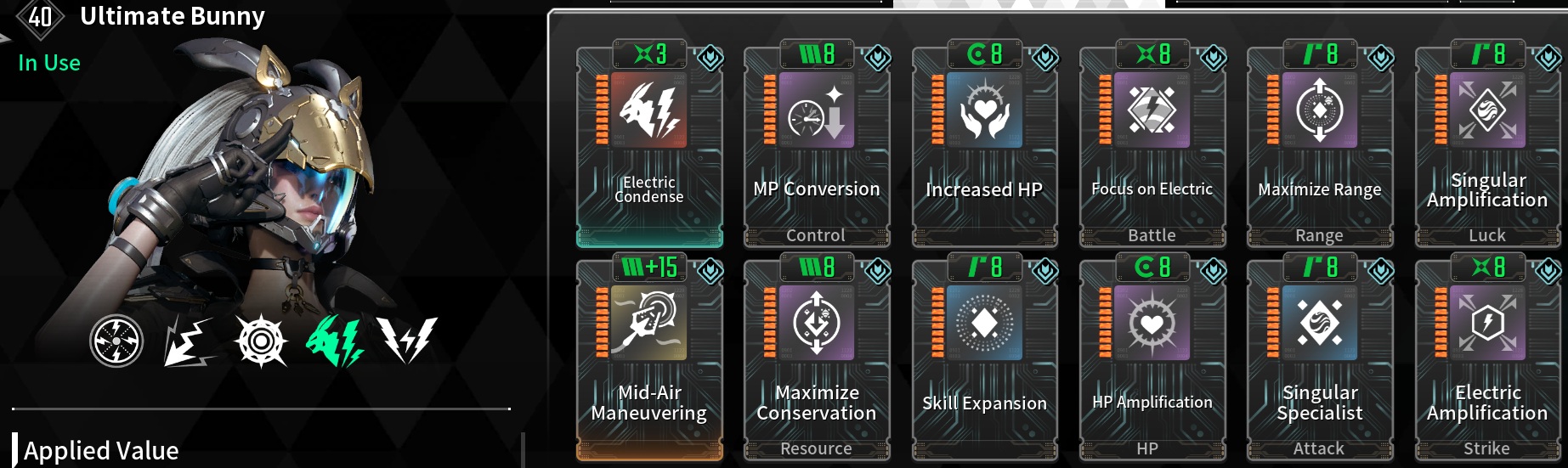
Task: Pick the Electric Amplification module
Action: point(1487,359)
